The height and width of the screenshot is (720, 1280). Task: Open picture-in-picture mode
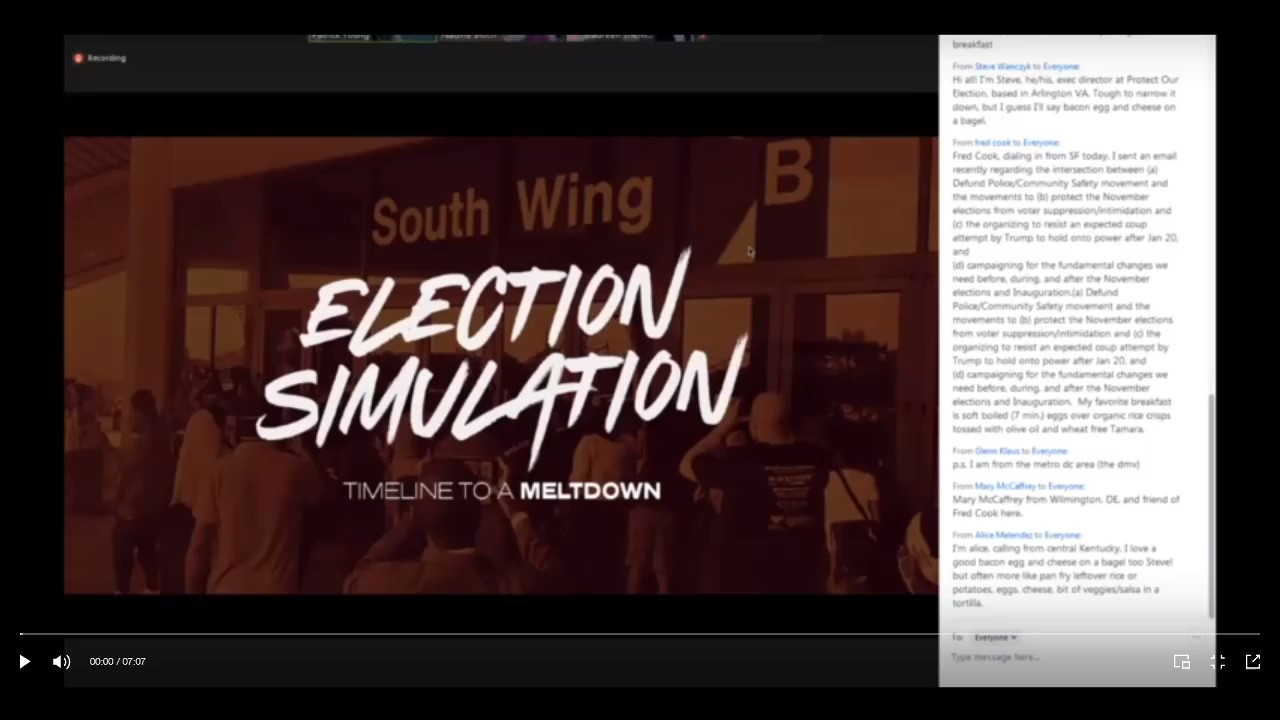[x=1181, y=661]
